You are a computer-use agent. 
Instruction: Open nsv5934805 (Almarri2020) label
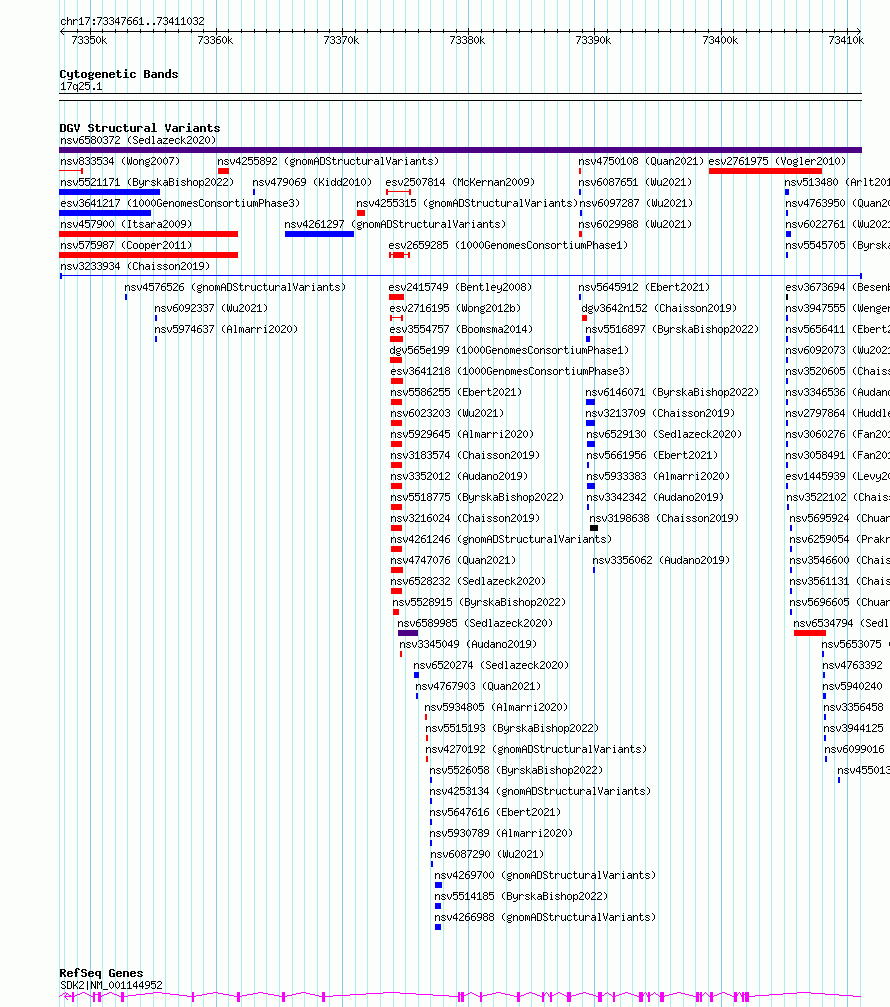496,708
